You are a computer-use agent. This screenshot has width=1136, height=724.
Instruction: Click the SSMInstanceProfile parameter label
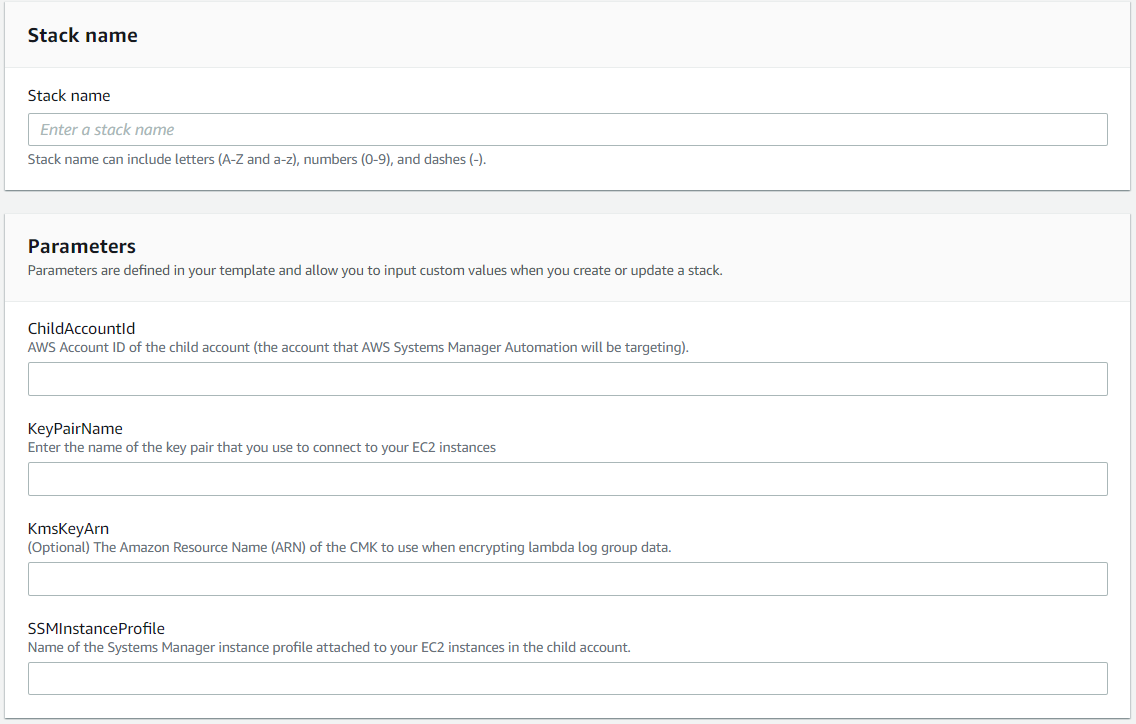(x=96, y=628)
